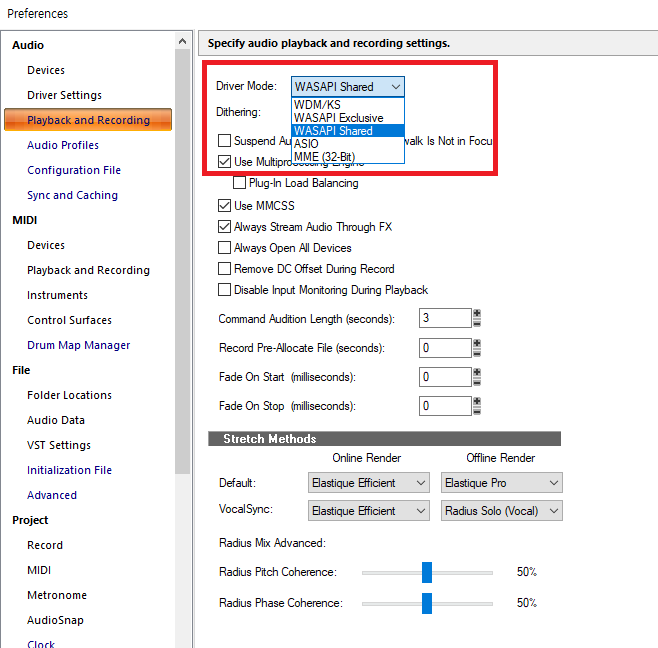658x648 pixels.
Task: Open Driver Settings page
Action: [x=64, y=95]
